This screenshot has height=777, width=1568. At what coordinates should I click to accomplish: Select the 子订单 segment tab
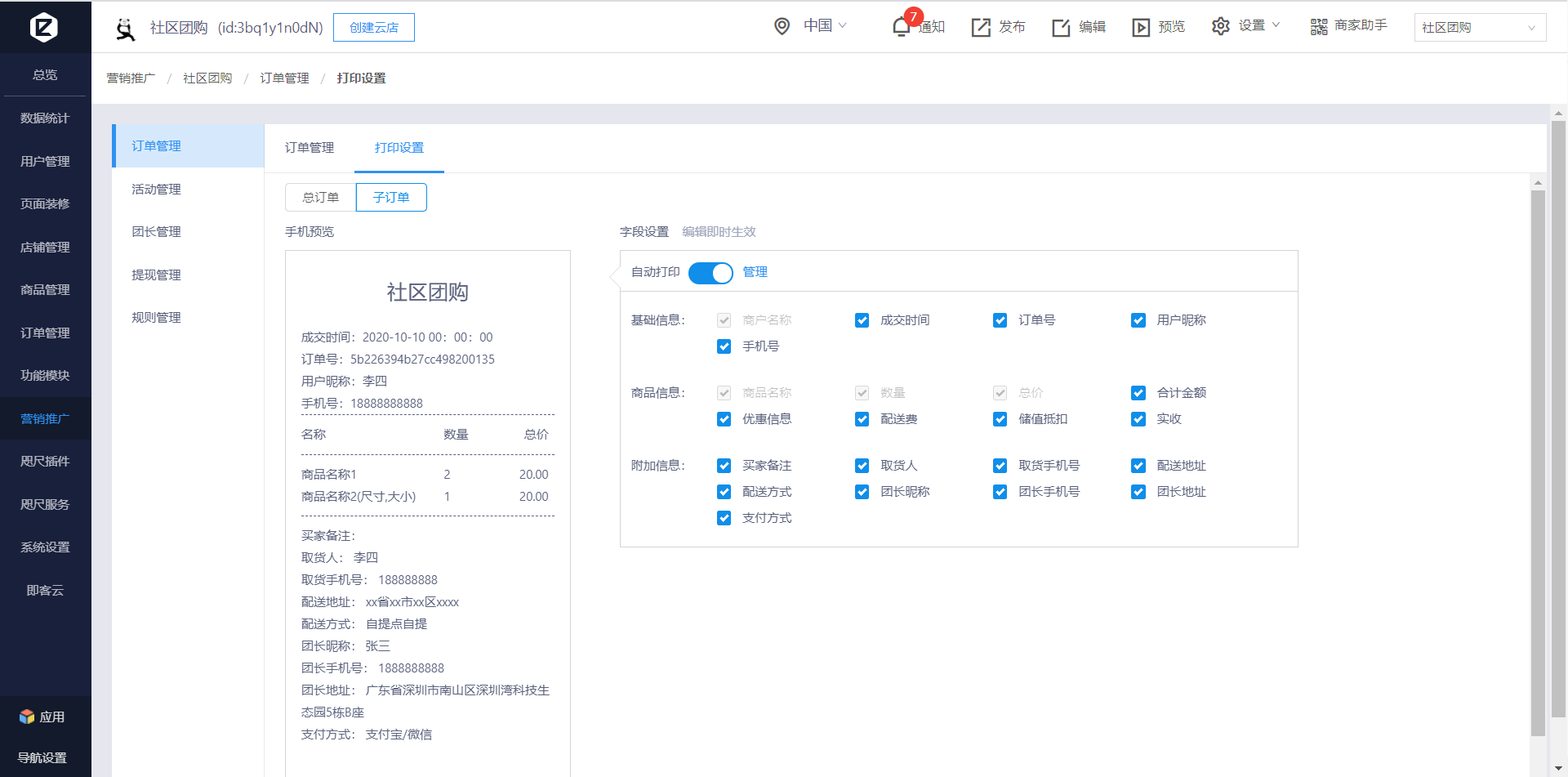391,198
